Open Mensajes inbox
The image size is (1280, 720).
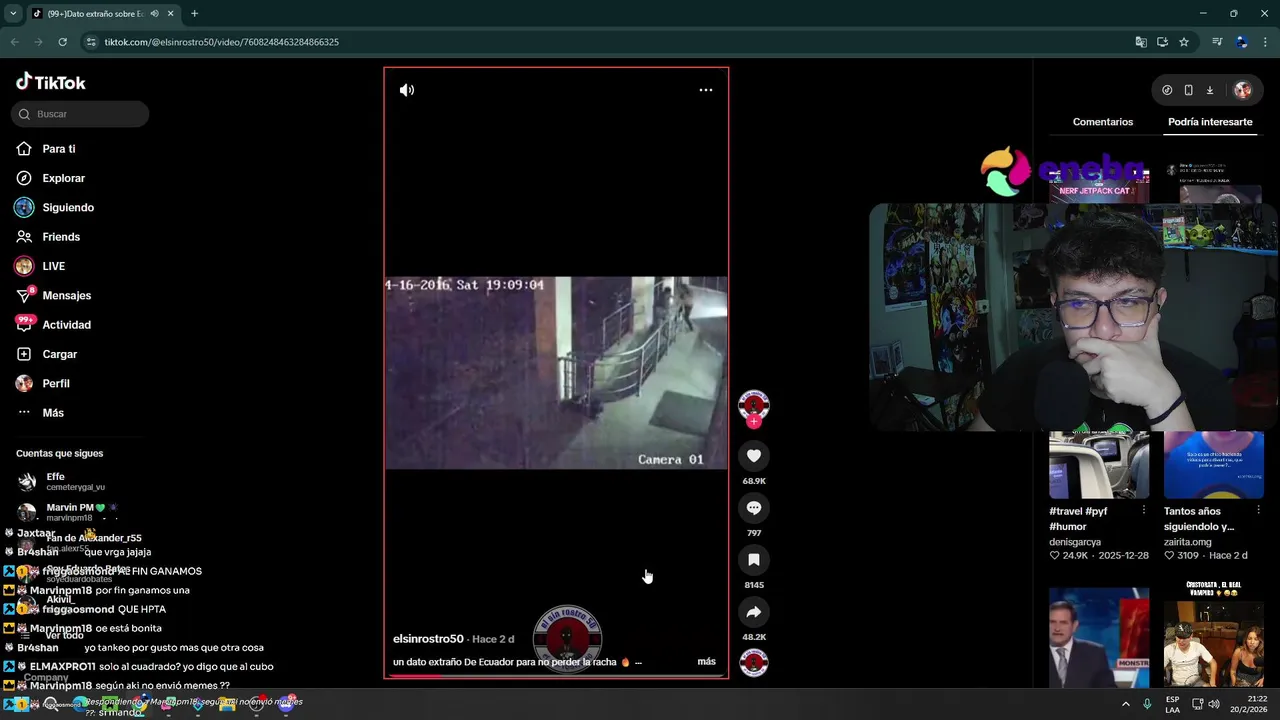[x=66, y=296]
